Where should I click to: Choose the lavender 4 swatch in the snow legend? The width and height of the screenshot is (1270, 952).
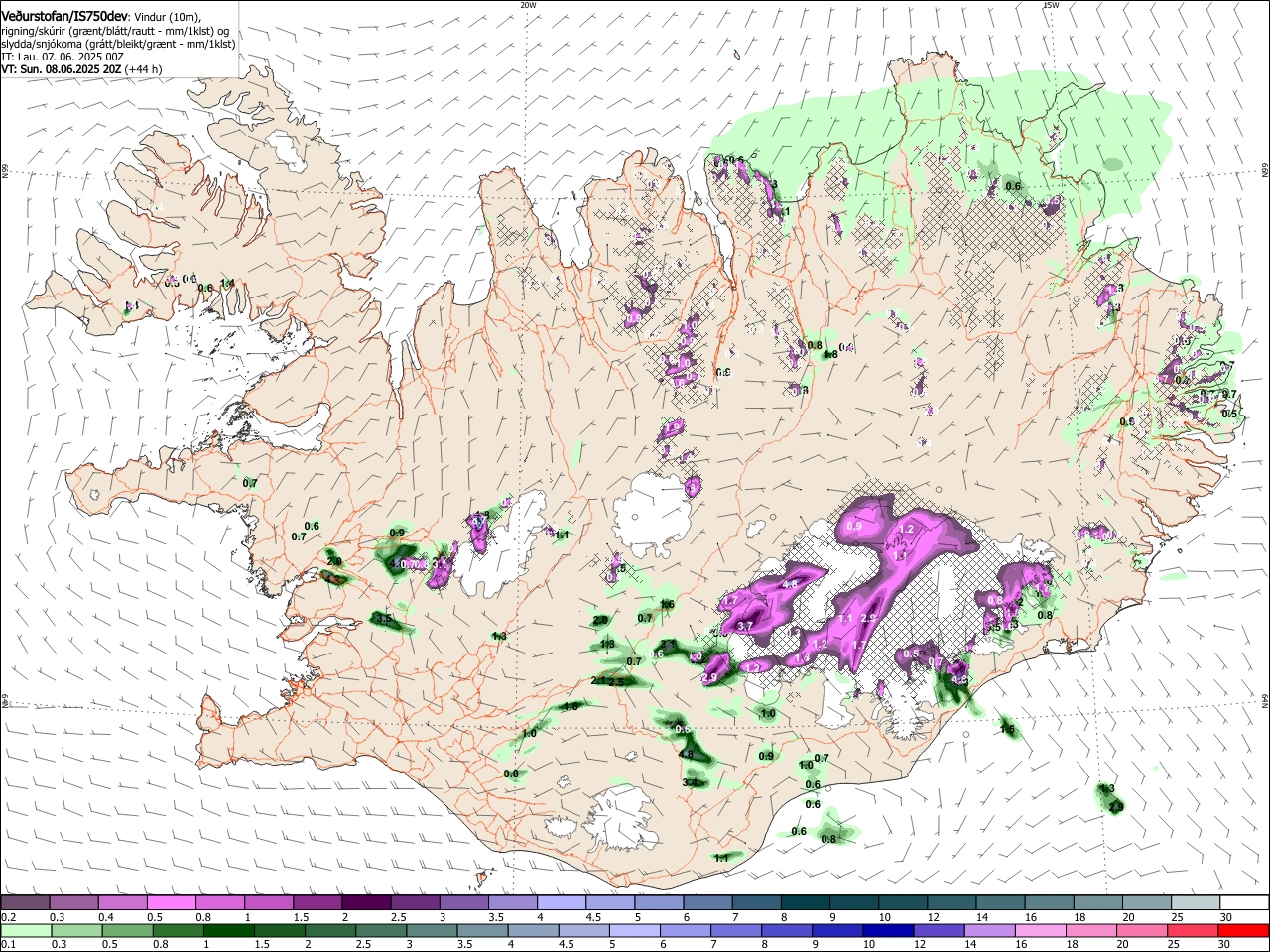[x=562, y=902]
